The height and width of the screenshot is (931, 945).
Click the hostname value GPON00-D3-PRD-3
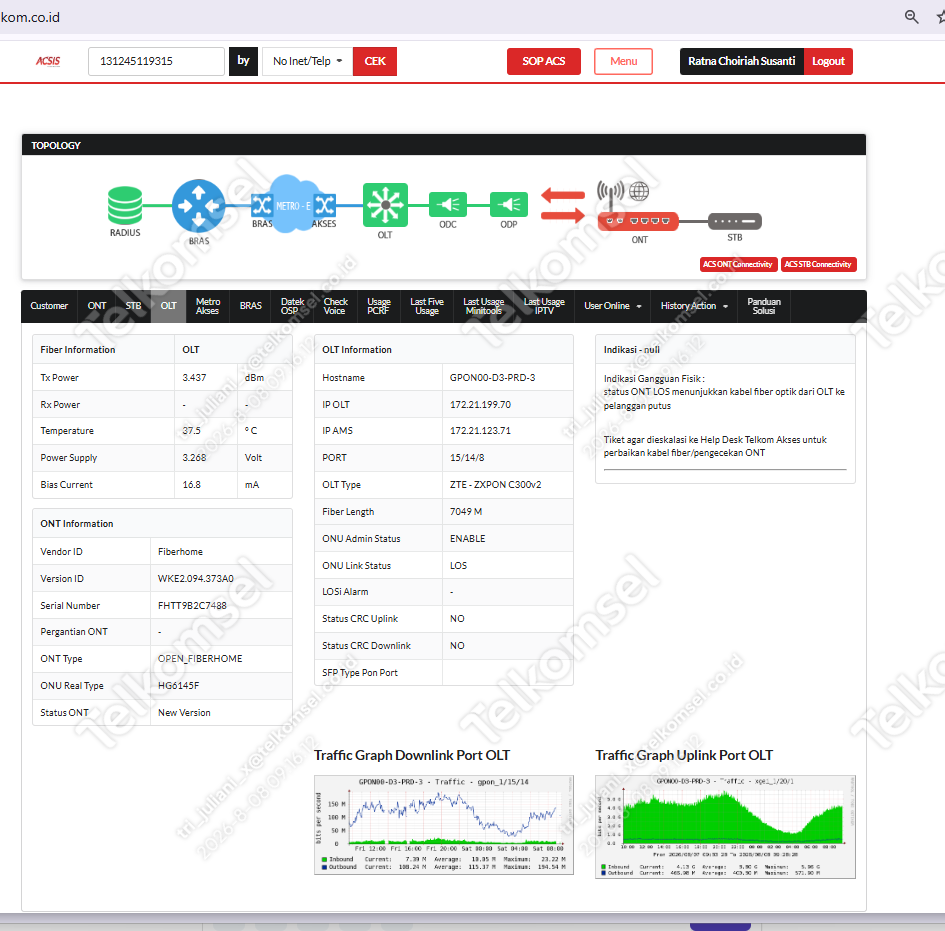pos(492,378)
